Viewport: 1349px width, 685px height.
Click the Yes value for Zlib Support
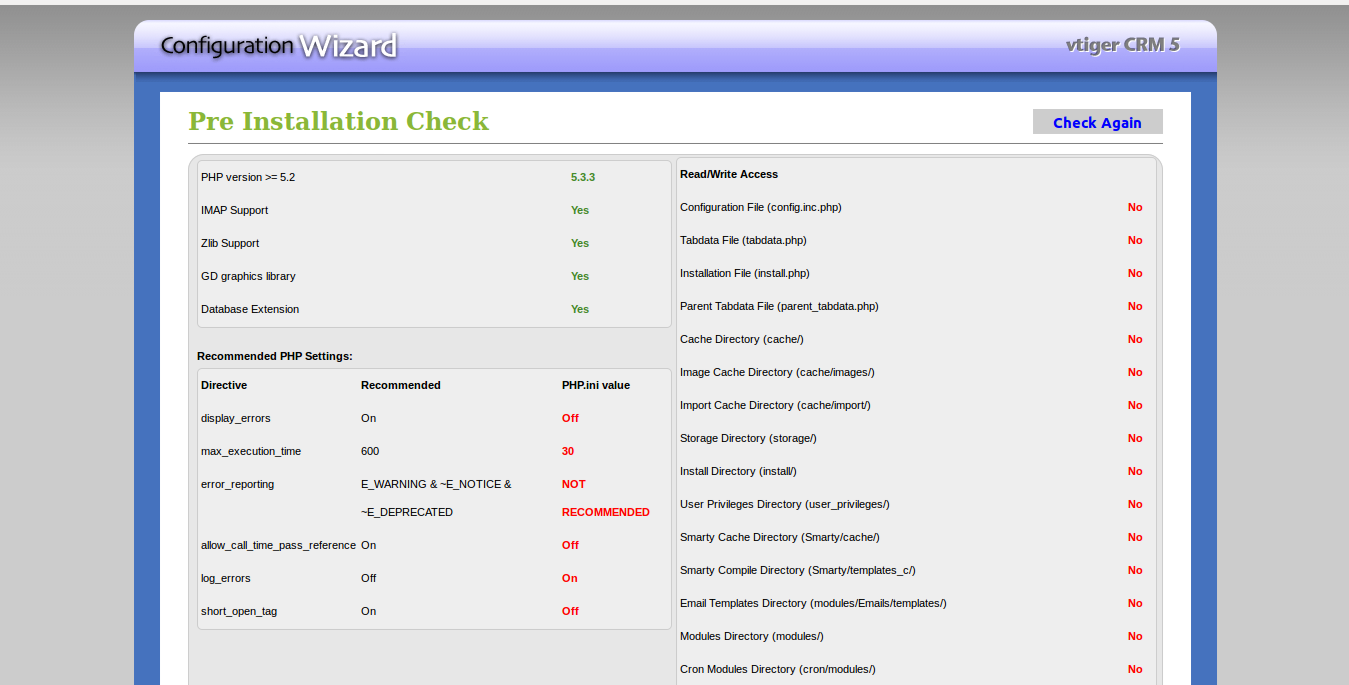coord(580,243)
